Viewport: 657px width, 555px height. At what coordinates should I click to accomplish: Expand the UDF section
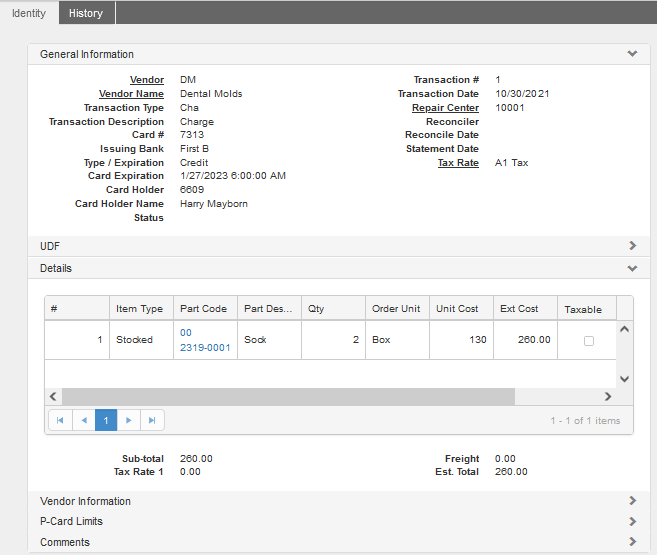click(631, 245)
